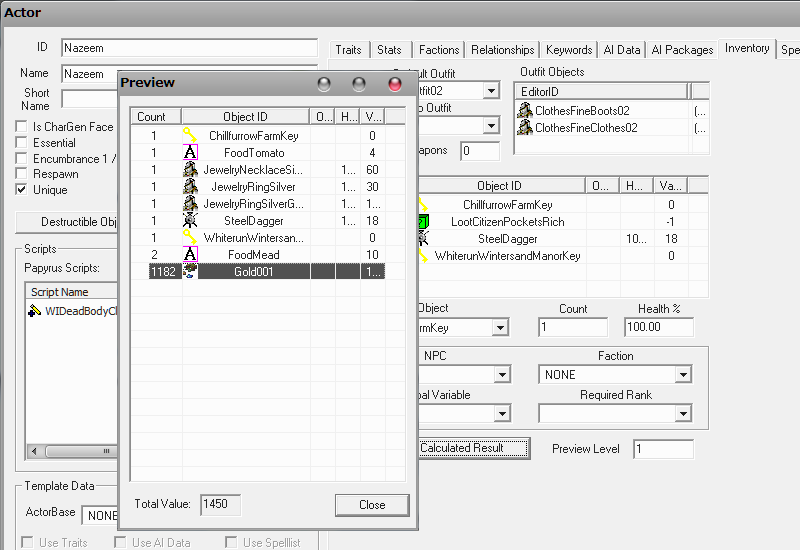Click the key icon beside ChillfurrowFarmKey in Preview
800x550 pixels.
pos(190,135)
